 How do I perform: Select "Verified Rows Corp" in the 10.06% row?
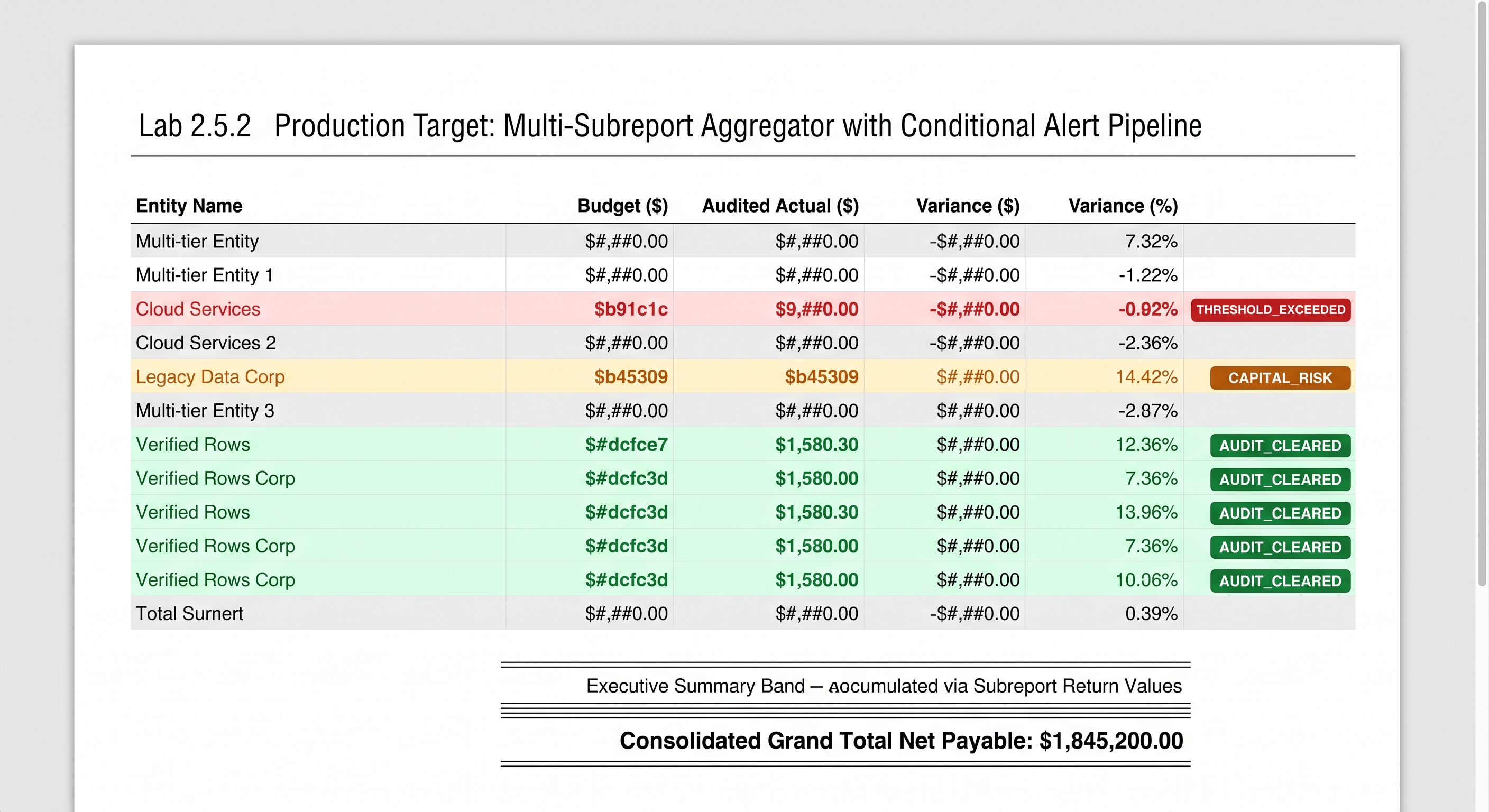pyautogui.click(x=215, y=580)
